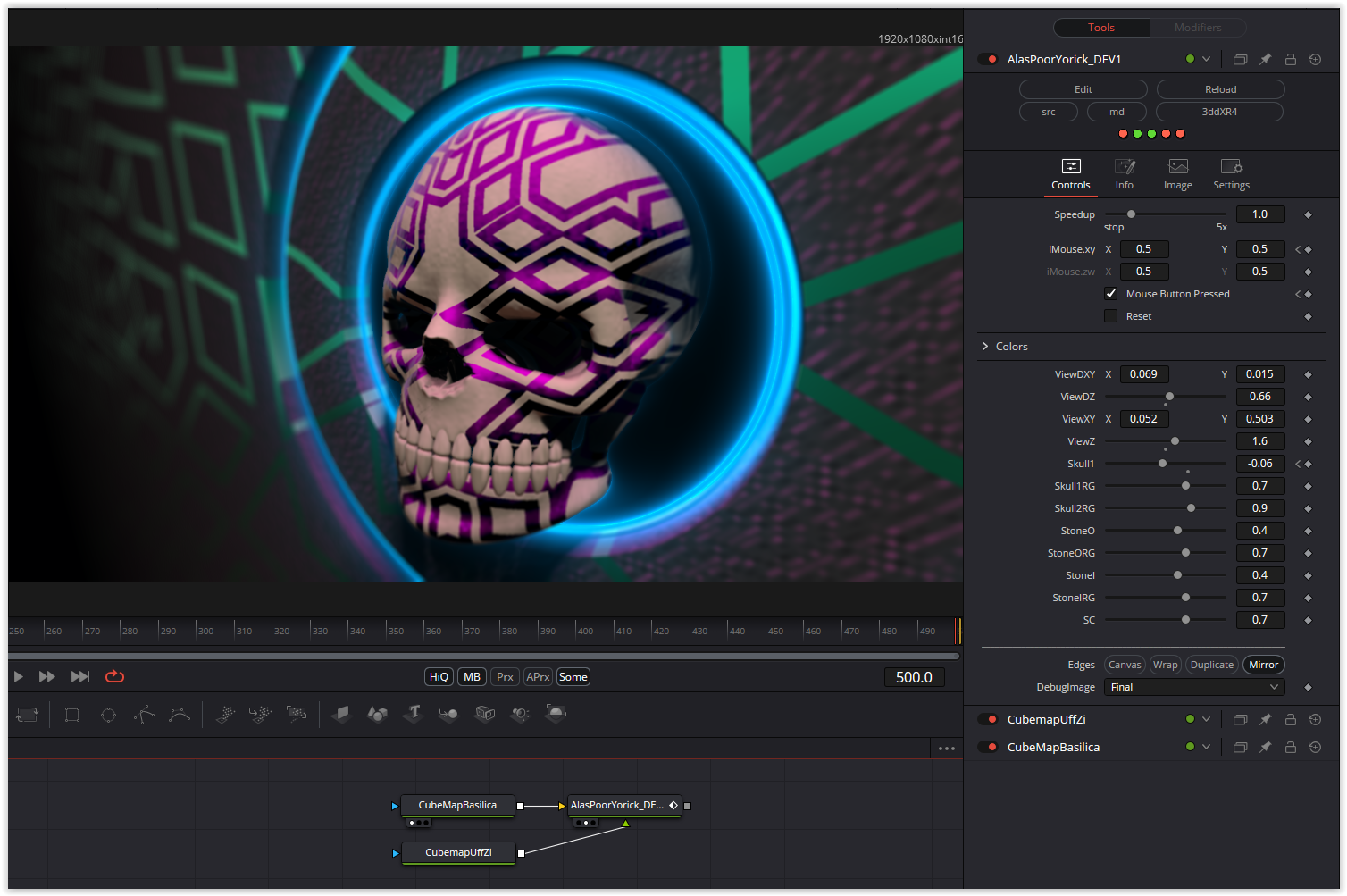Screen dimensions: 1347x896
Task: Open CubeMapBasilica color chevron menu
Action: pos(1206,747)
